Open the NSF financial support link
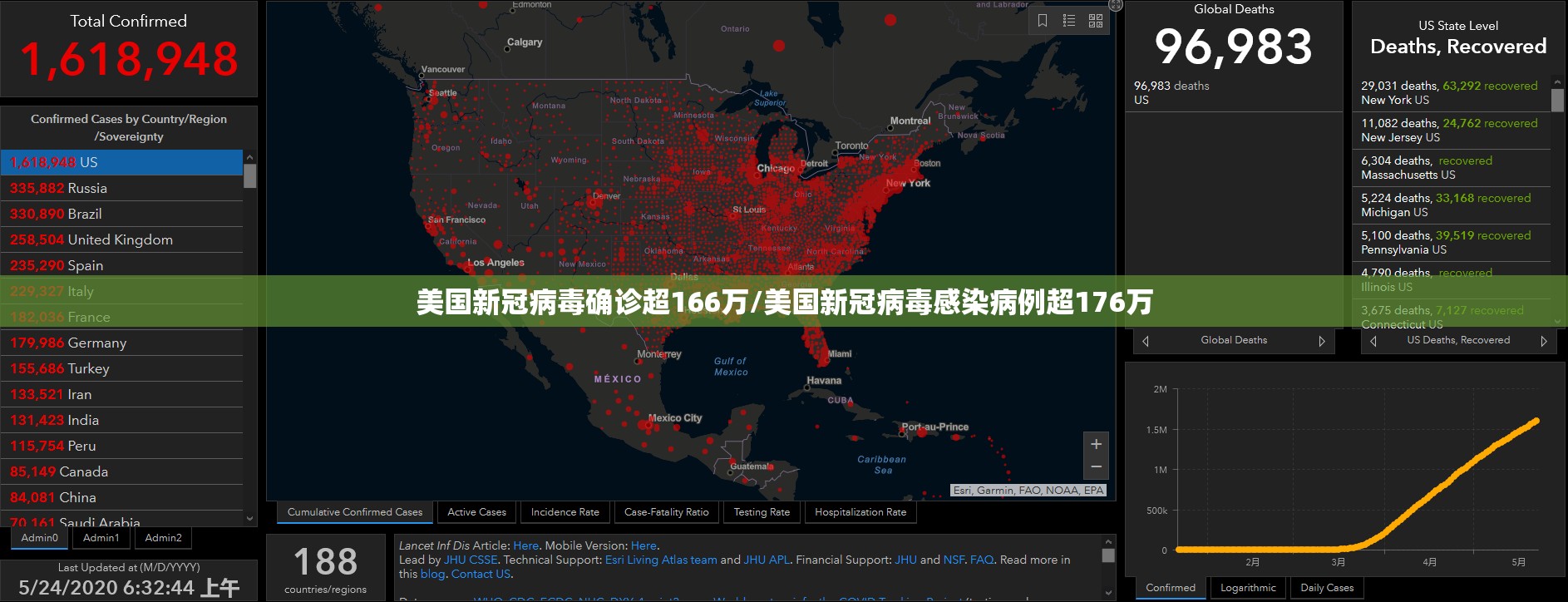The height and width of the screenshot is (602, 1568). 954,560
